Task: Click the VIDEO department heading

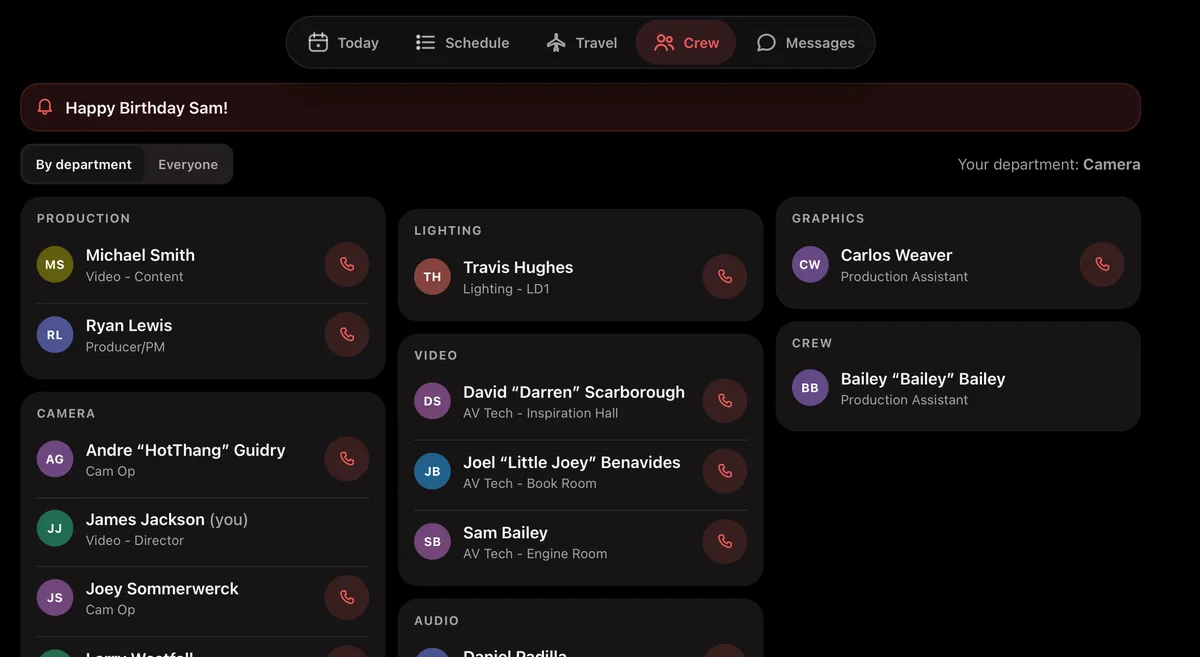Action: tap(436, 355)
